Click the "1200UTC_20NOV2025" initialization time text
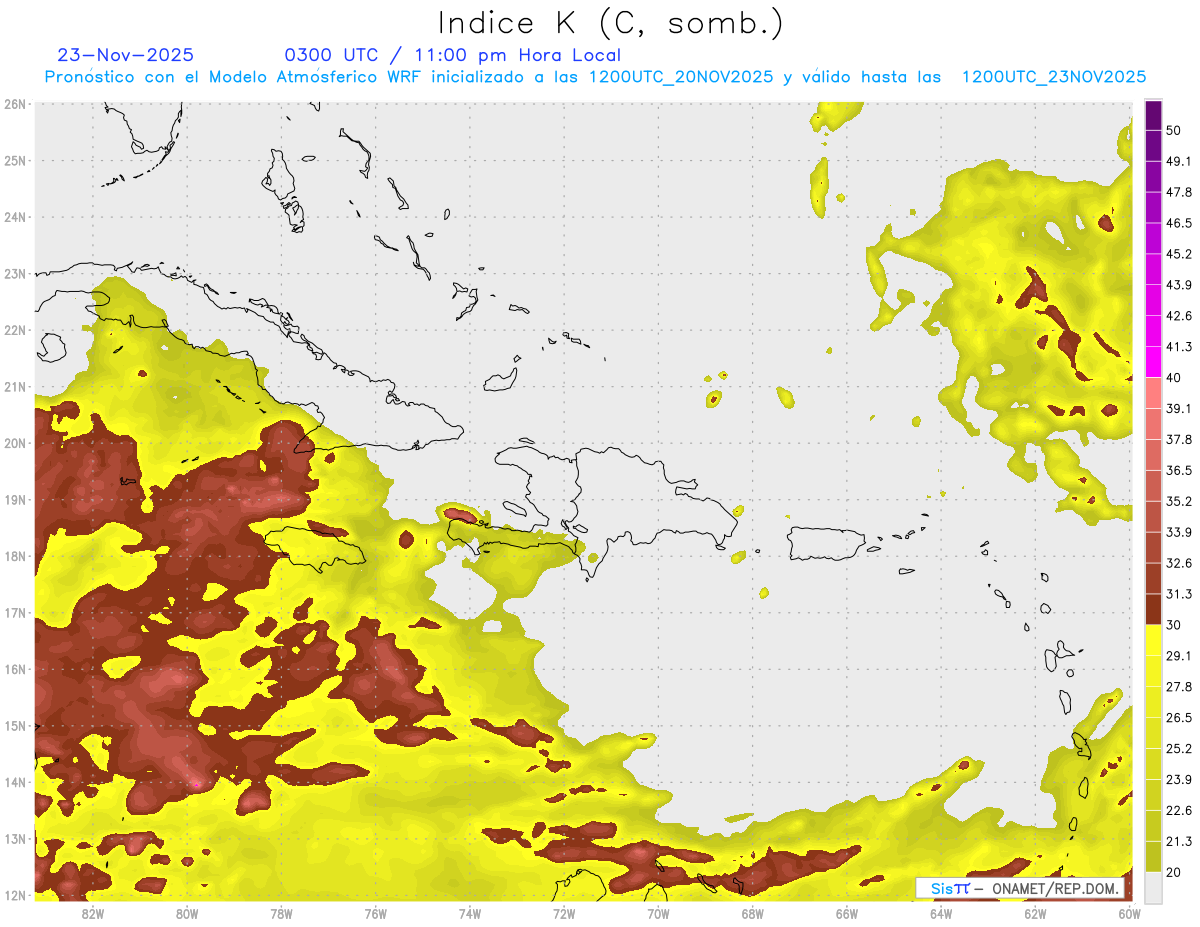The width and height of the screenshot is (1200, 927). [x=681, y=77]
